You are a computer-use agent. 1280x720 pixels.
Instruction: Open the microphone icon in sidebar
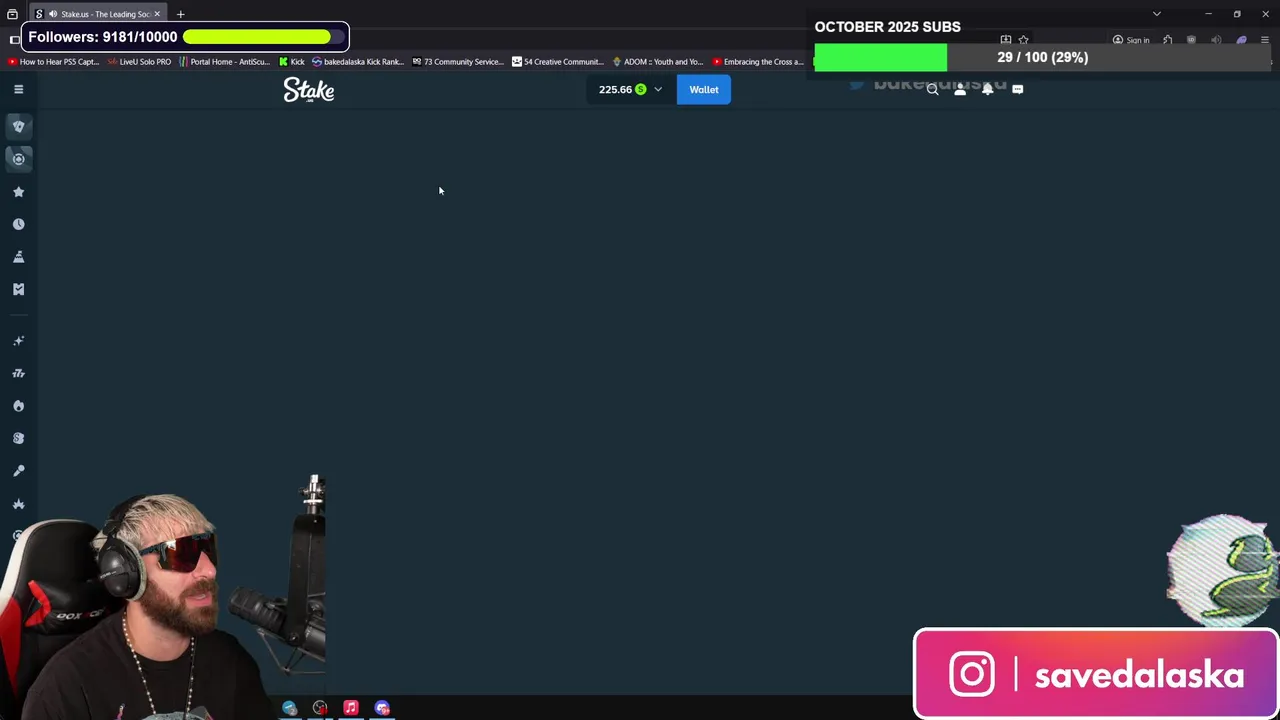pos(18,471)
